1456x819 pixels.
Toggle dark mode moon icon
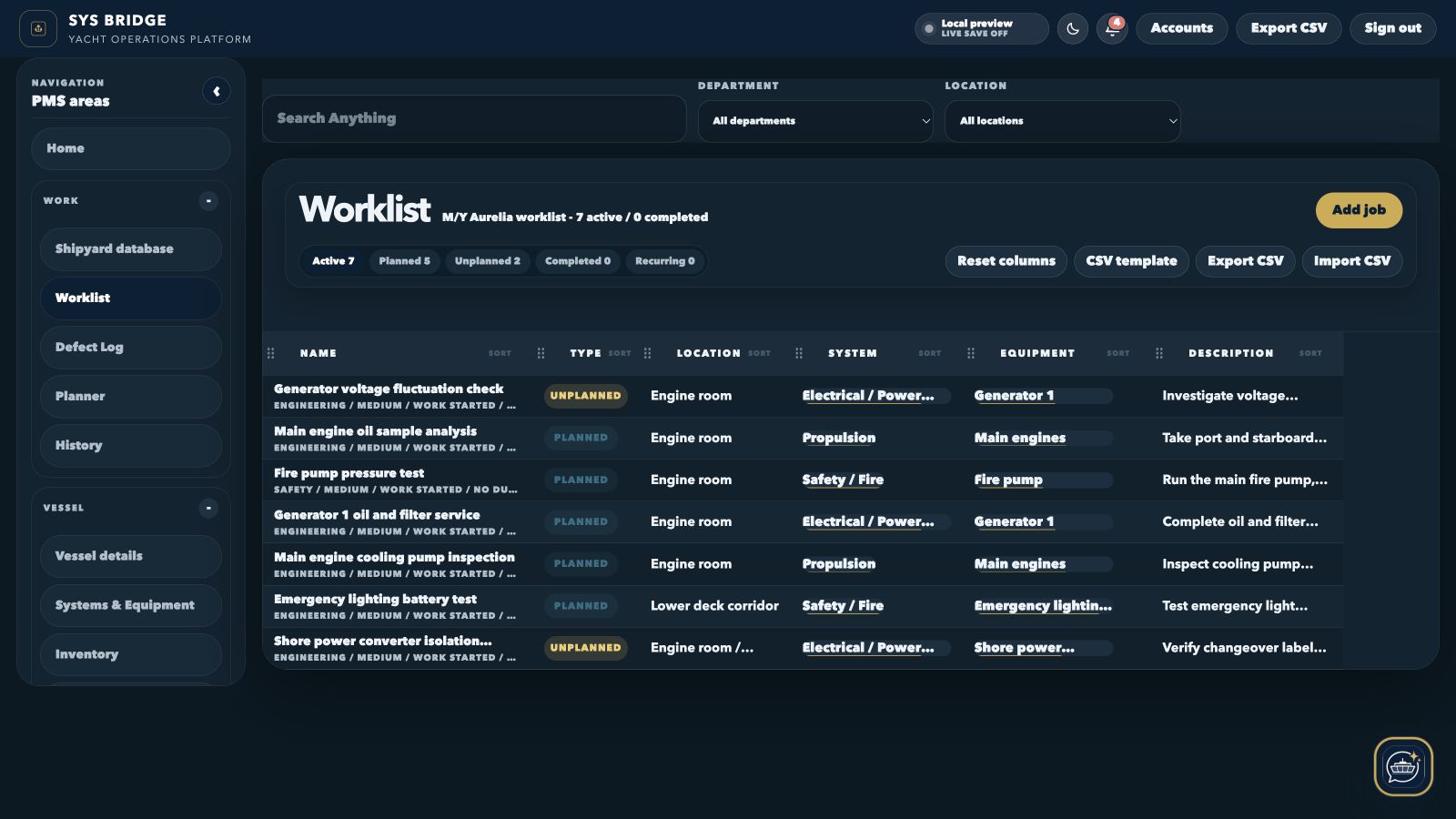point(1072,28)
